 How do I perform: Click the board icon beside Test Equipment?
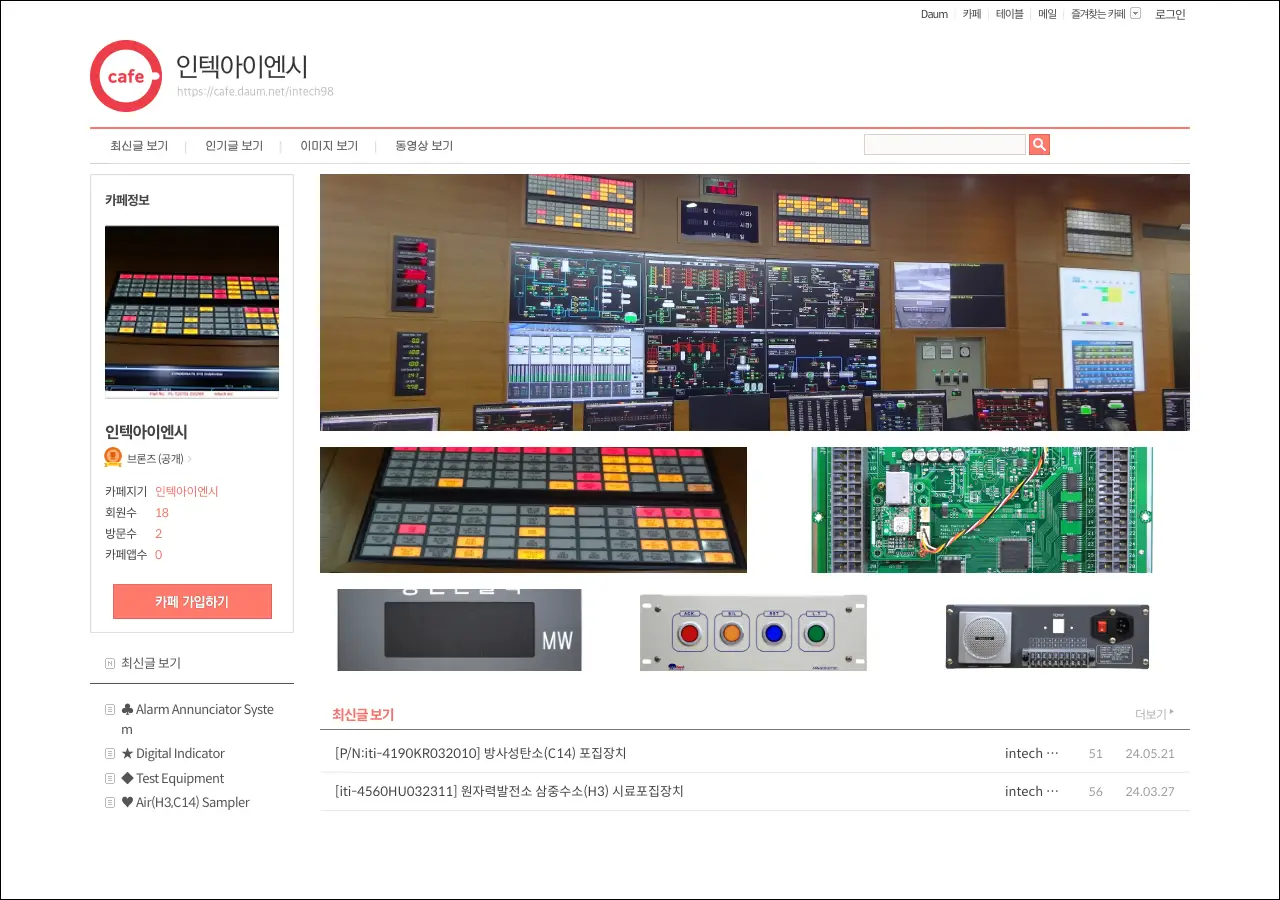(x=110, y=779)
